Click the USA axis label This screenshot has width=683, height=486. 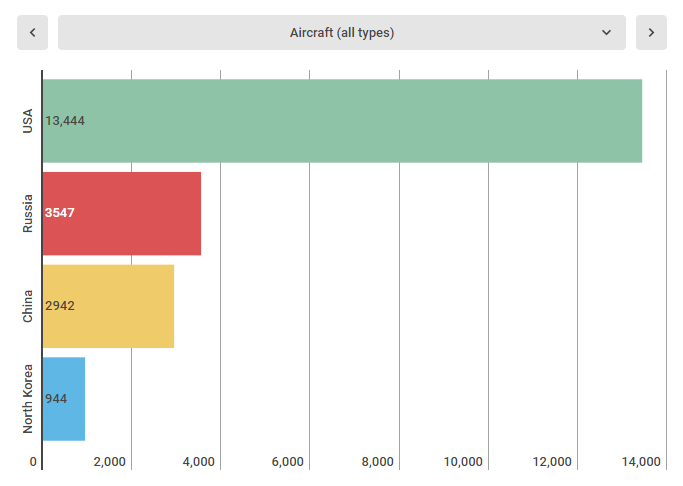click(27, 121)
